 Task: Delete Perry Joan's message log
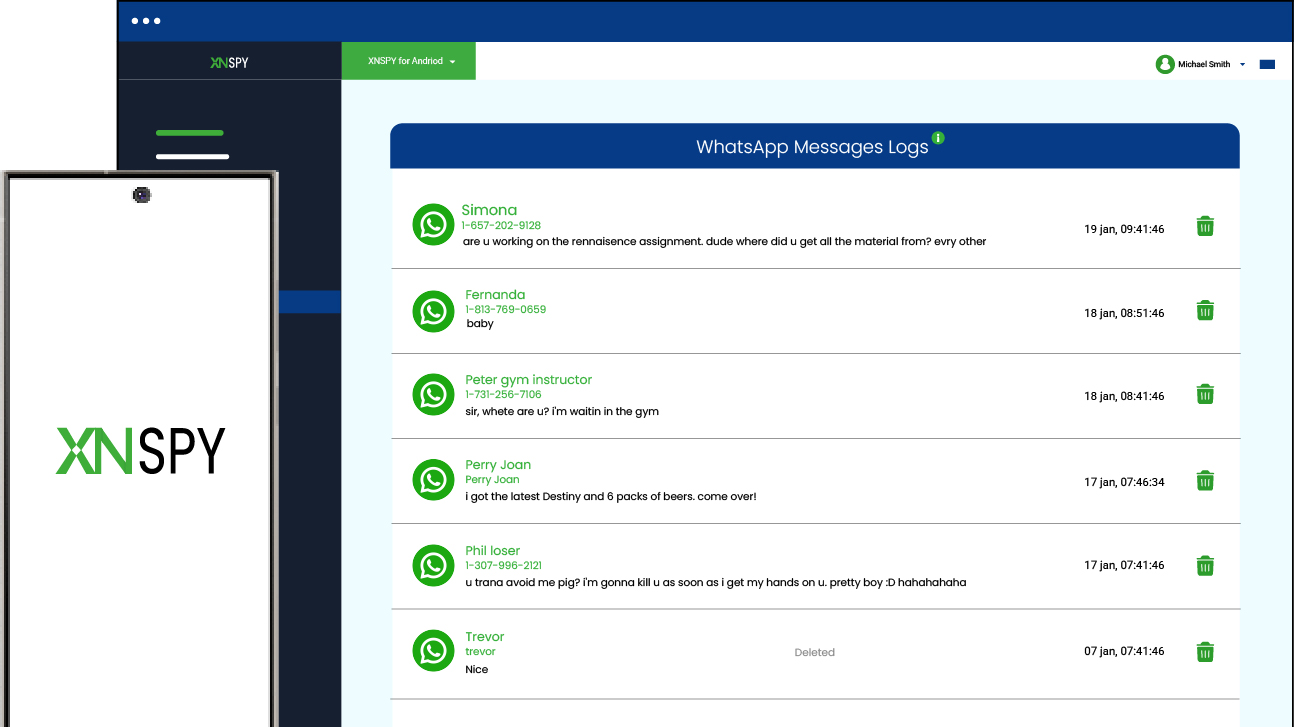pos(1206,481)
